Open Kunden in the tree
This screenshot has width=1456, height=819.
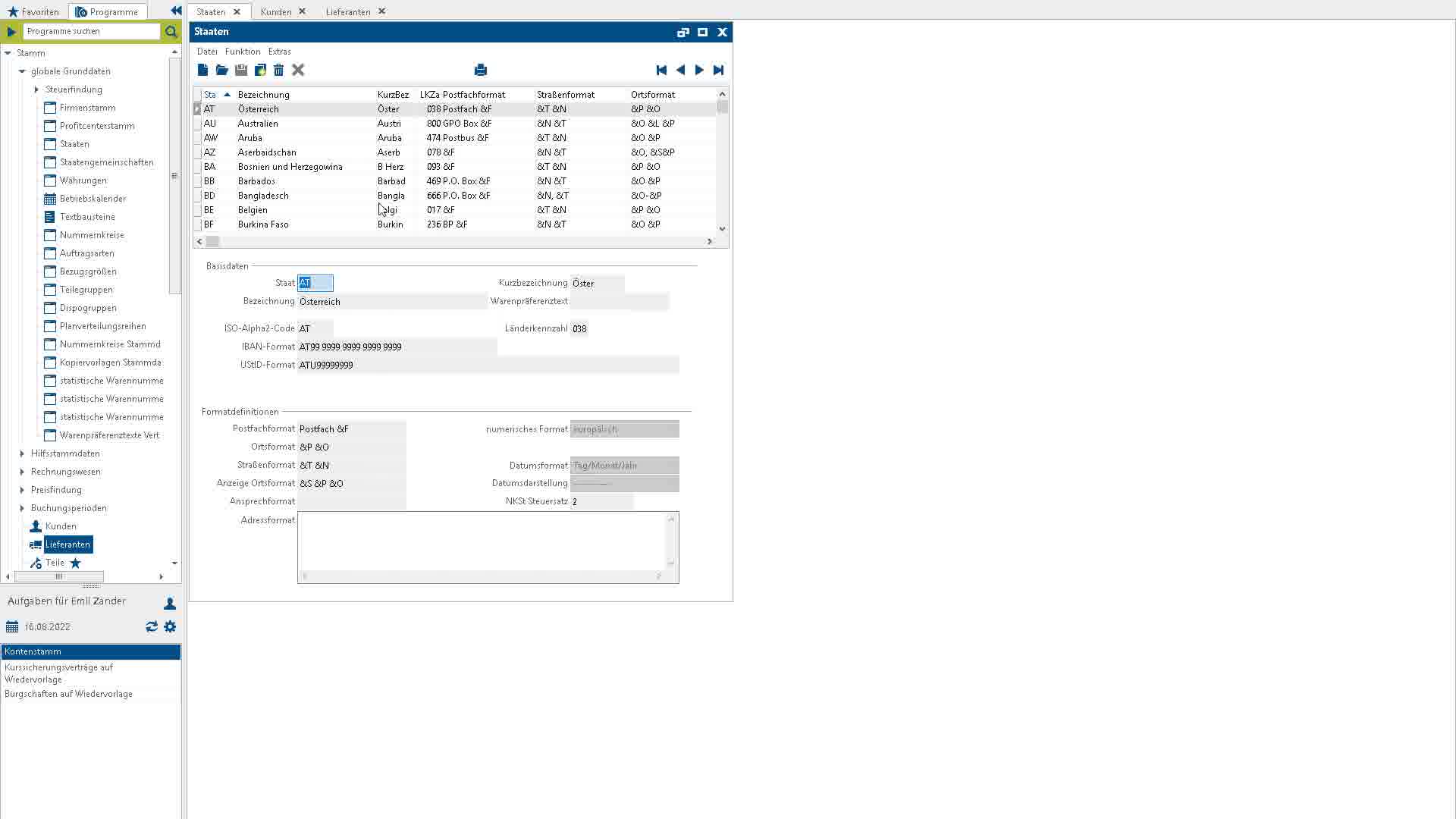pyautogui.click(x=61, y=526)
